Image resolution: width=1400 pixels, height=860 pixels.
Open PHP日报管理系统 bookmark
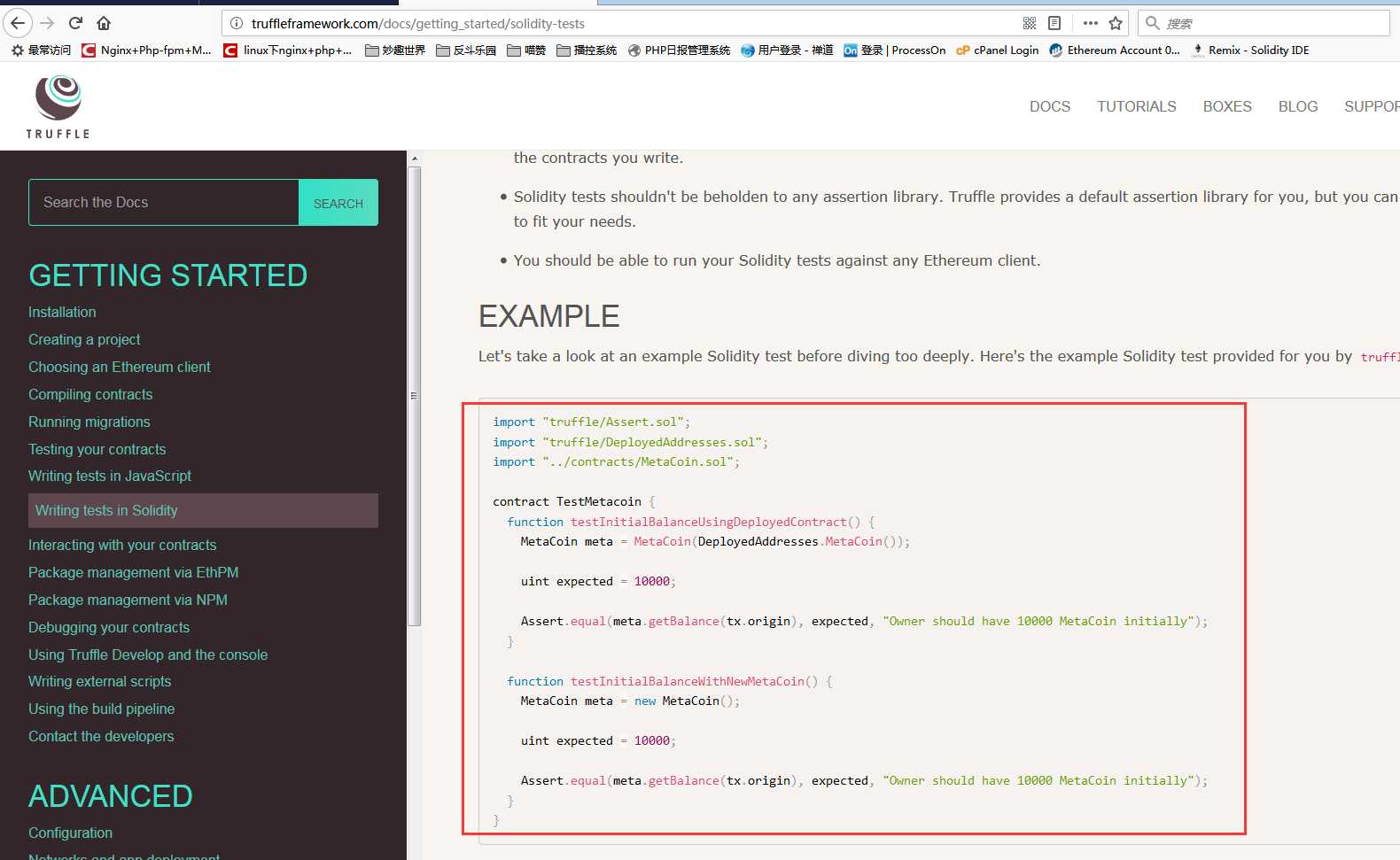coord(679,50)
